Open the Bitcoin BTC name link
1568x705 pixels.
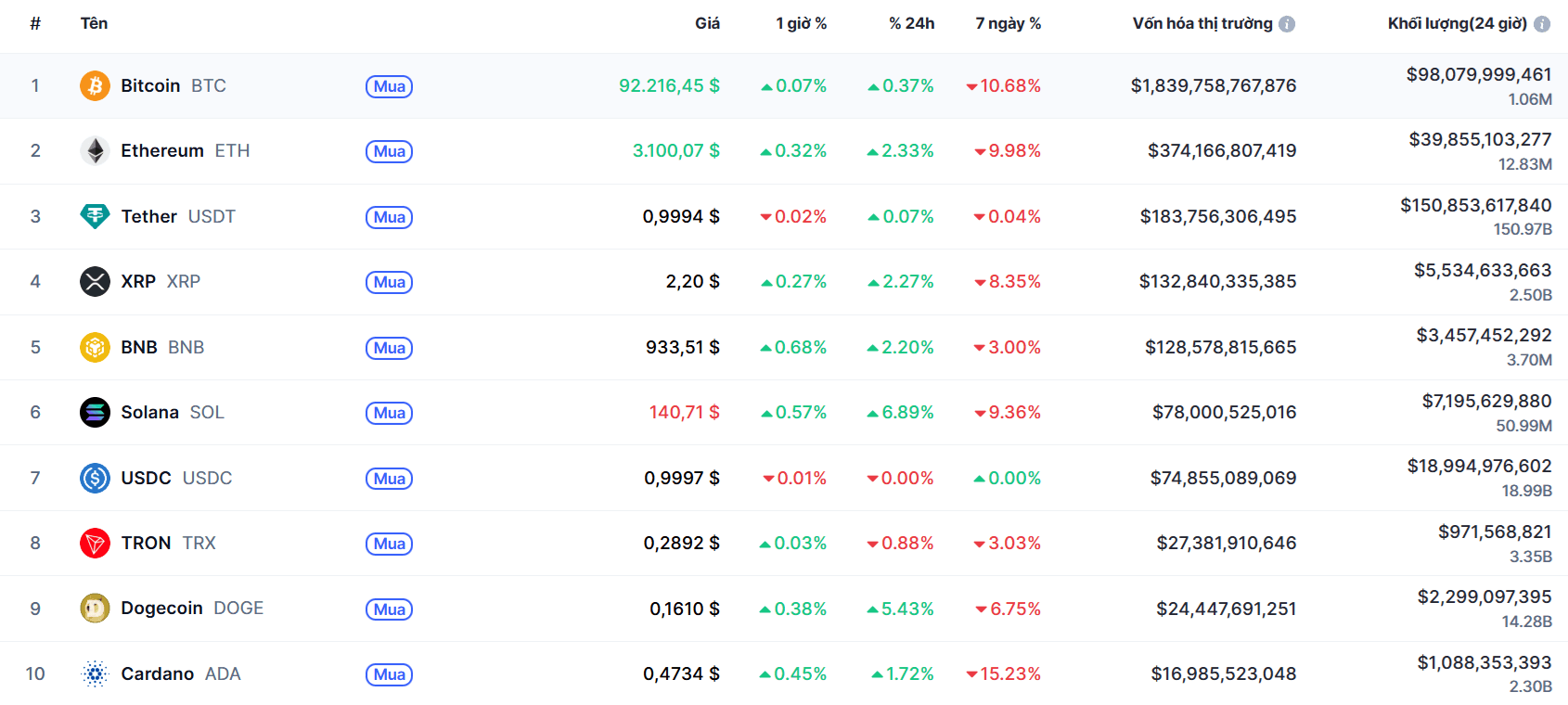tap(174, 85)
